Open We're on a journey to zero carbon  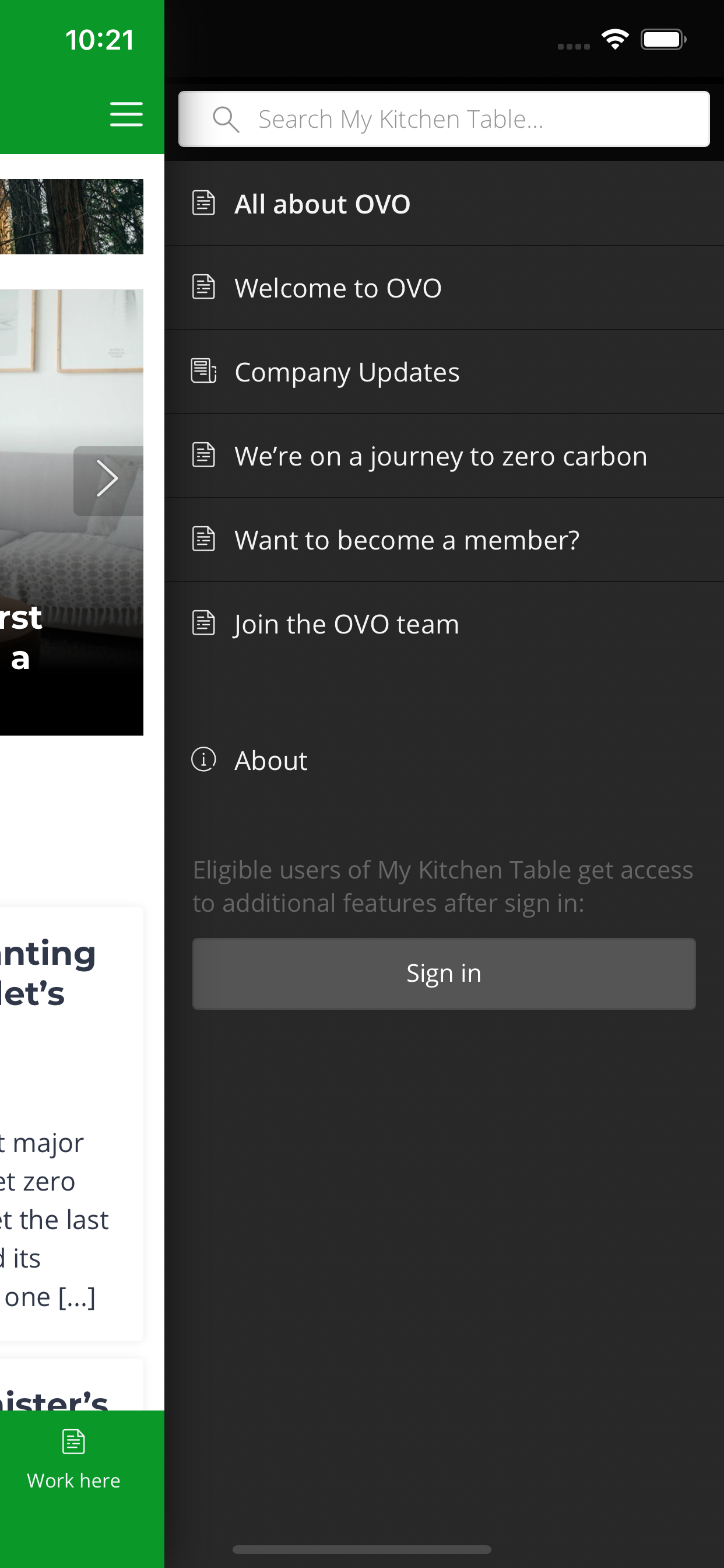point(444,456)
